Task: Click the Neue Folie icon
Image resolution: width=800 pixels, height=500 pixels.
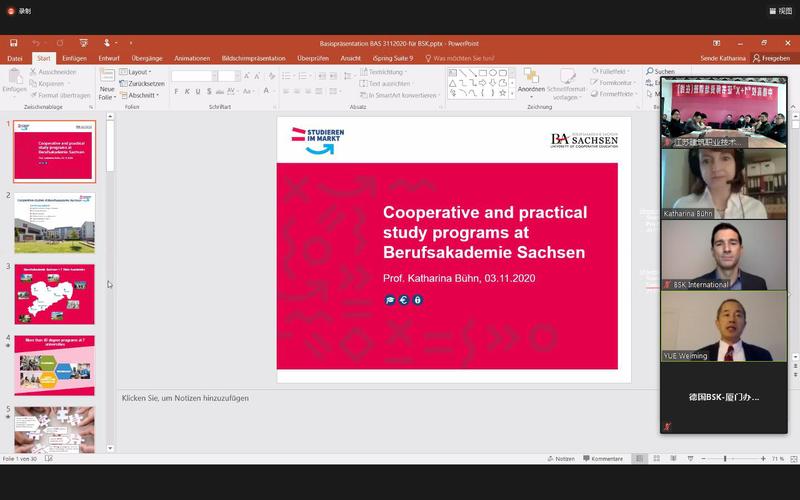Action: pyautogui.click(x=107, y=83)
